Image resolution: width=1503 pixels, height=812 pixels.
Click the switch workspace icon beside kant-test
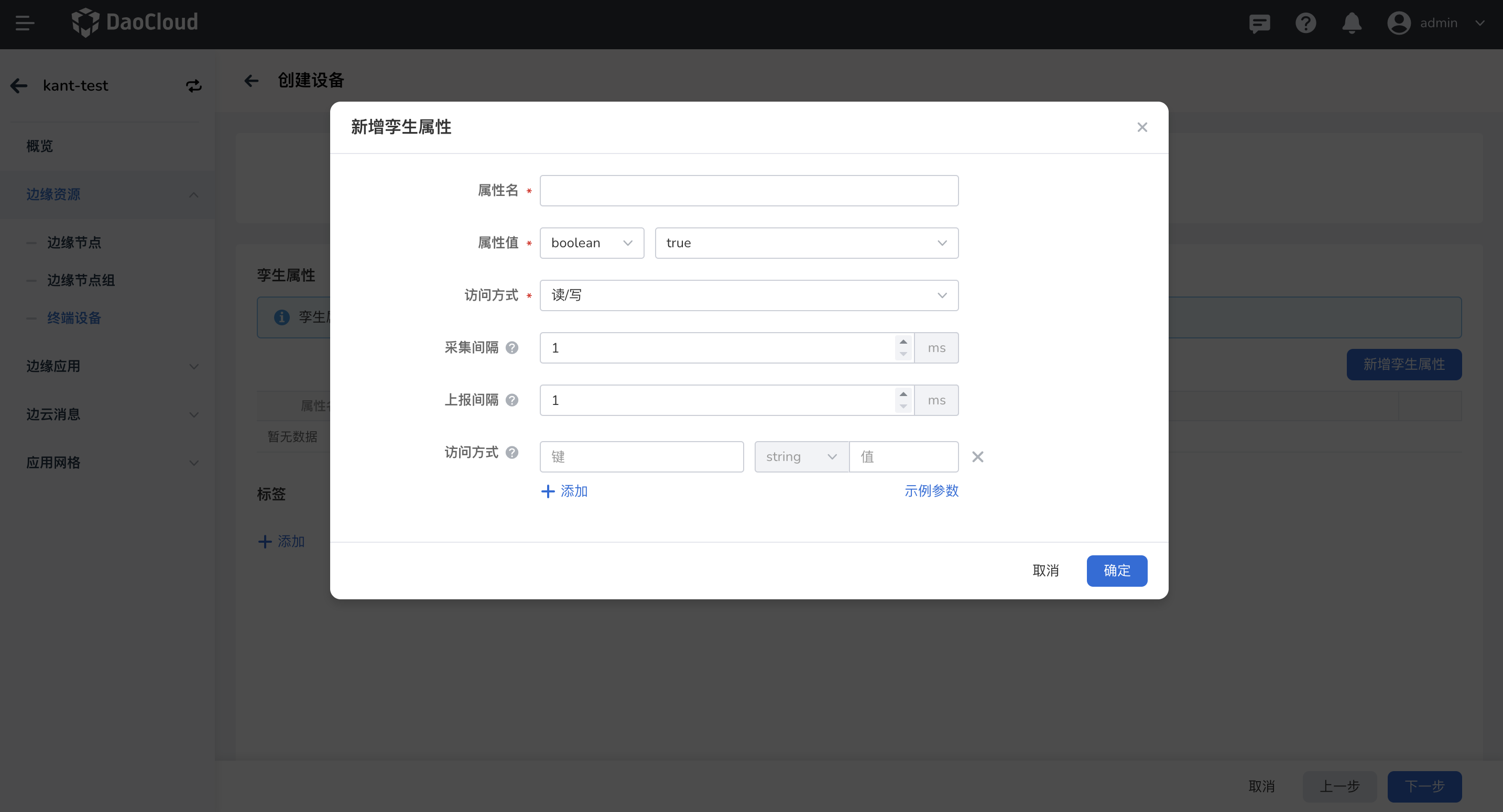click(194, 86)
